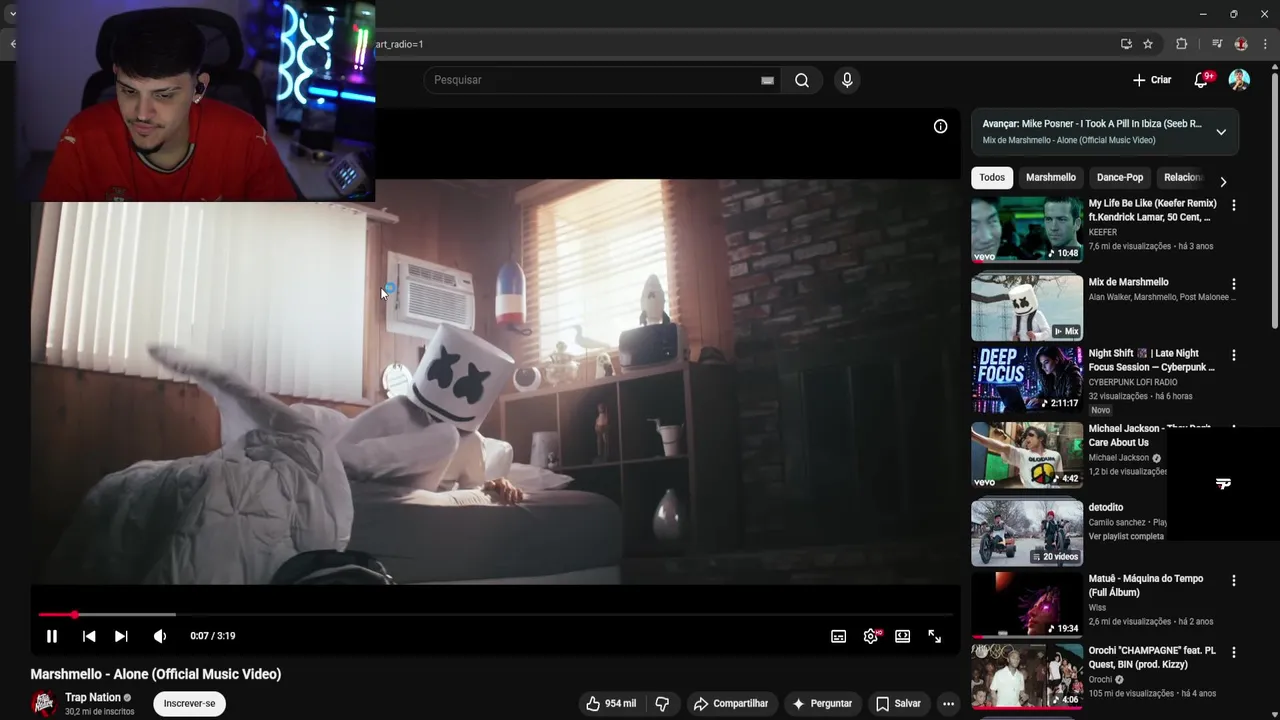This screenshot has width=1280, height=720.
Task: Enter fullscreen mode
Action: pos(934,636)
